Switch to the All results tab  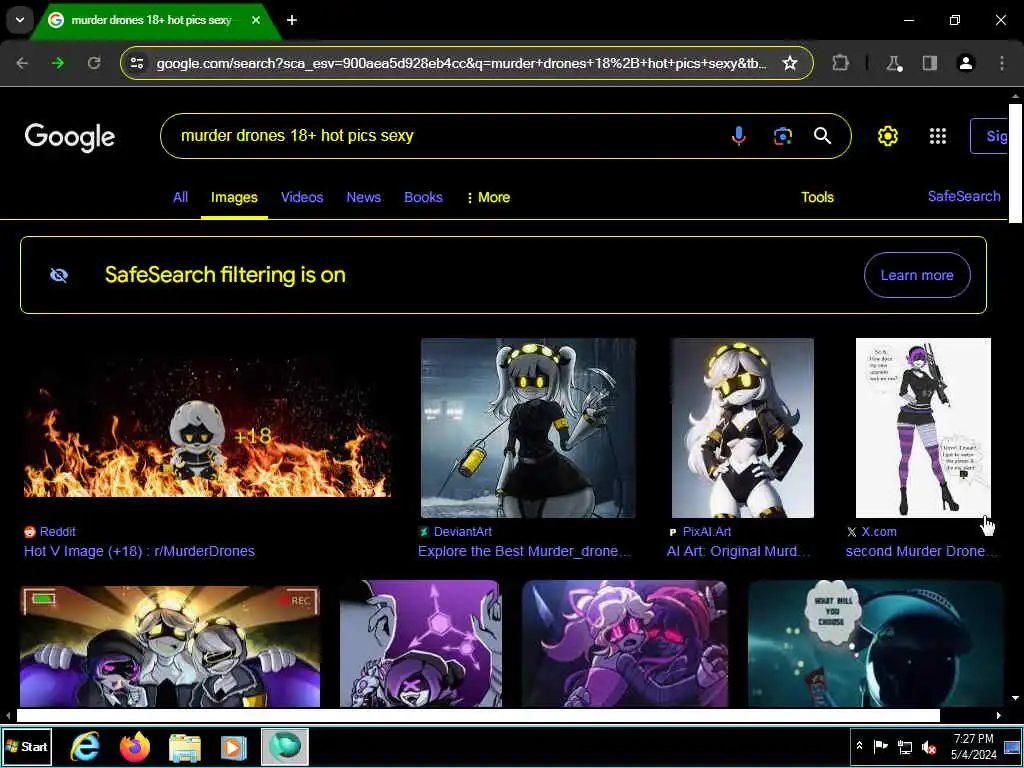tap(180, 197)
